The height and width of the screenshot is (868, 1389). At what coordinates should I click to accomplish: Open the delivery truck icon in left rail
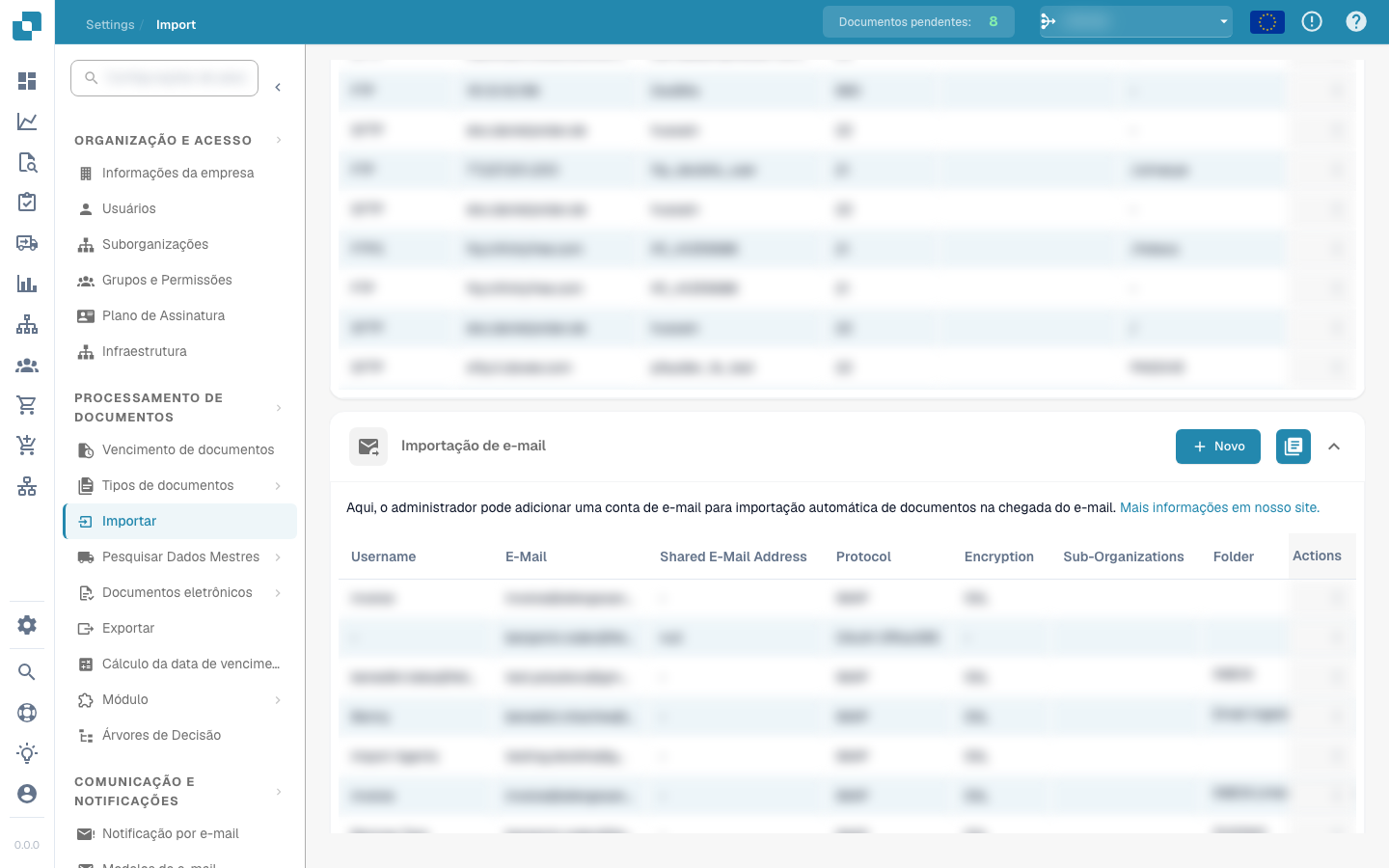tap(27, 243)
